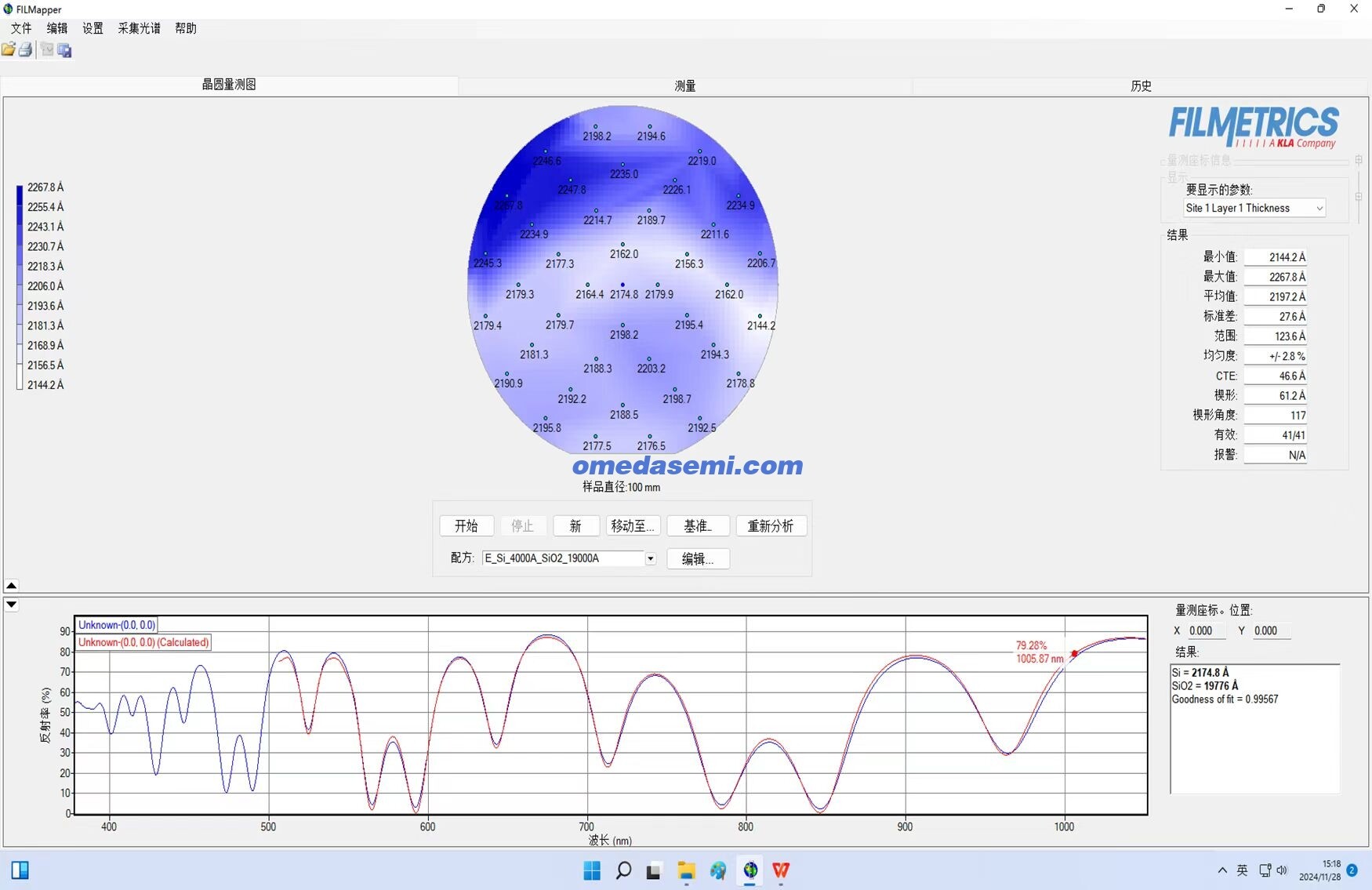Click the grayed spectrum icon in toolbar
Screen dimensions: 1372x890
click(x=47, y=50)
